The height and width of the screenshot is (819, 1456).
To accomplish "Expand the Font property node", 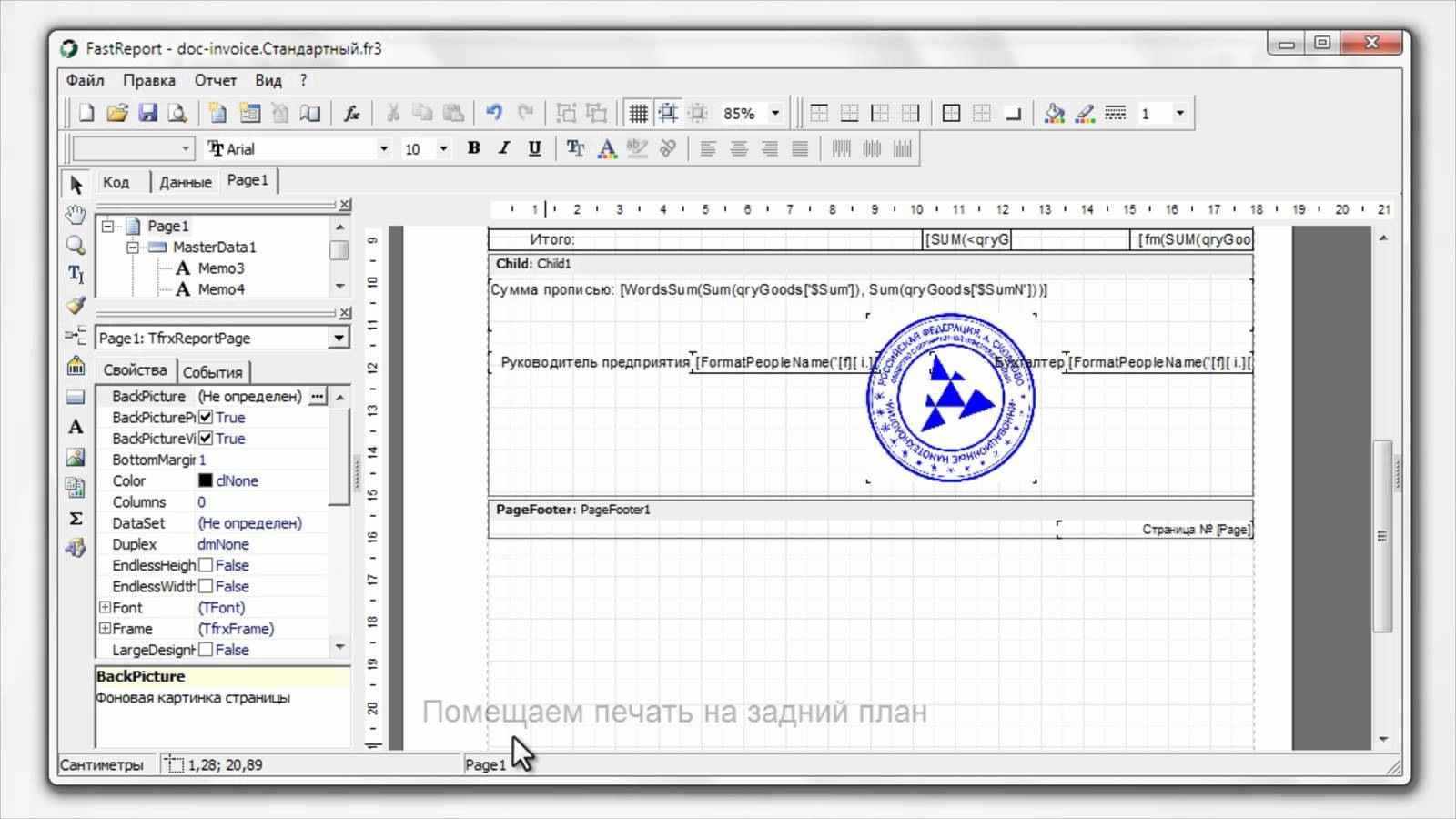I will (x=105, y=607).
